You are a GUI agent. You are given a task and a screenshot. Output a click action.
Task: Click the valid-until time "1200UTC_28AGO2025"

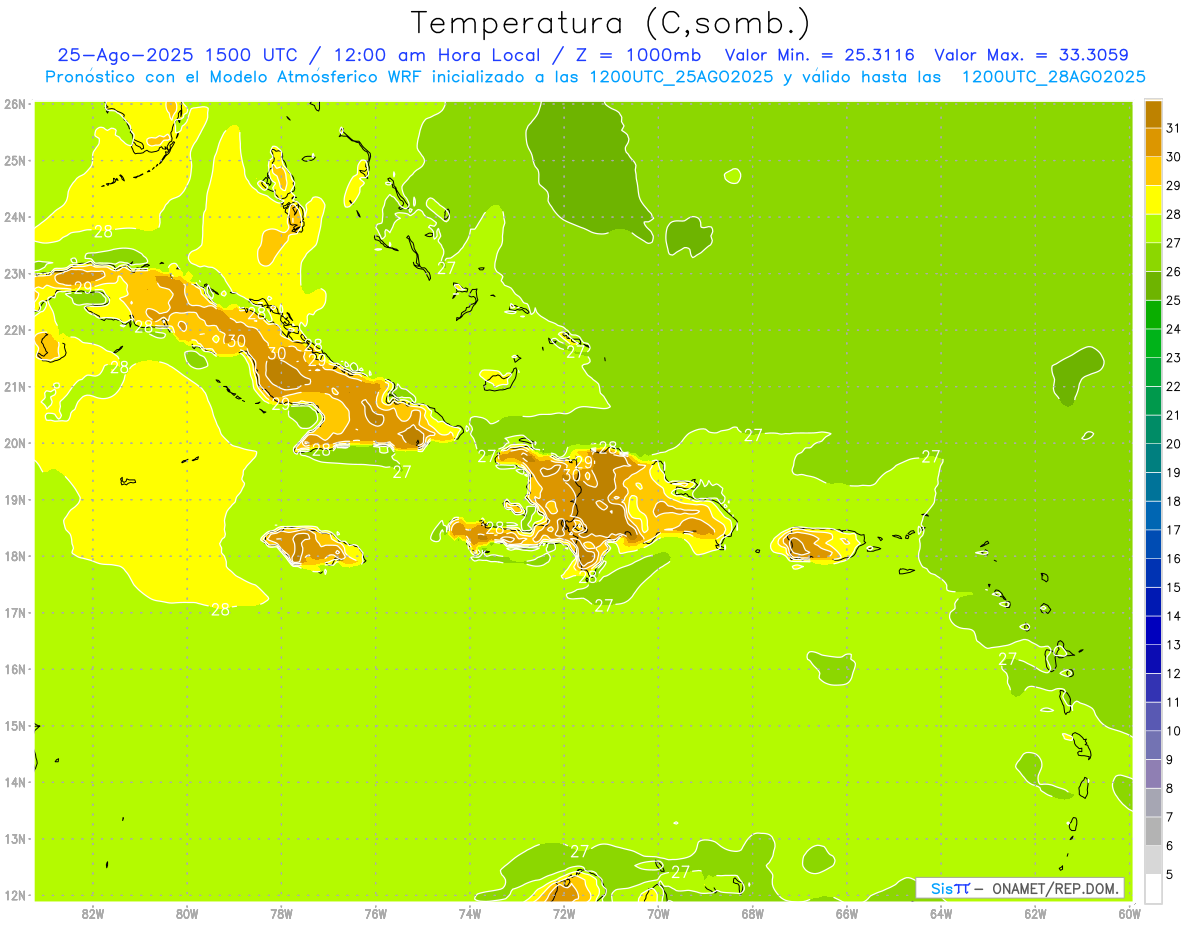pyautogui.click(x=1053, y=76)
